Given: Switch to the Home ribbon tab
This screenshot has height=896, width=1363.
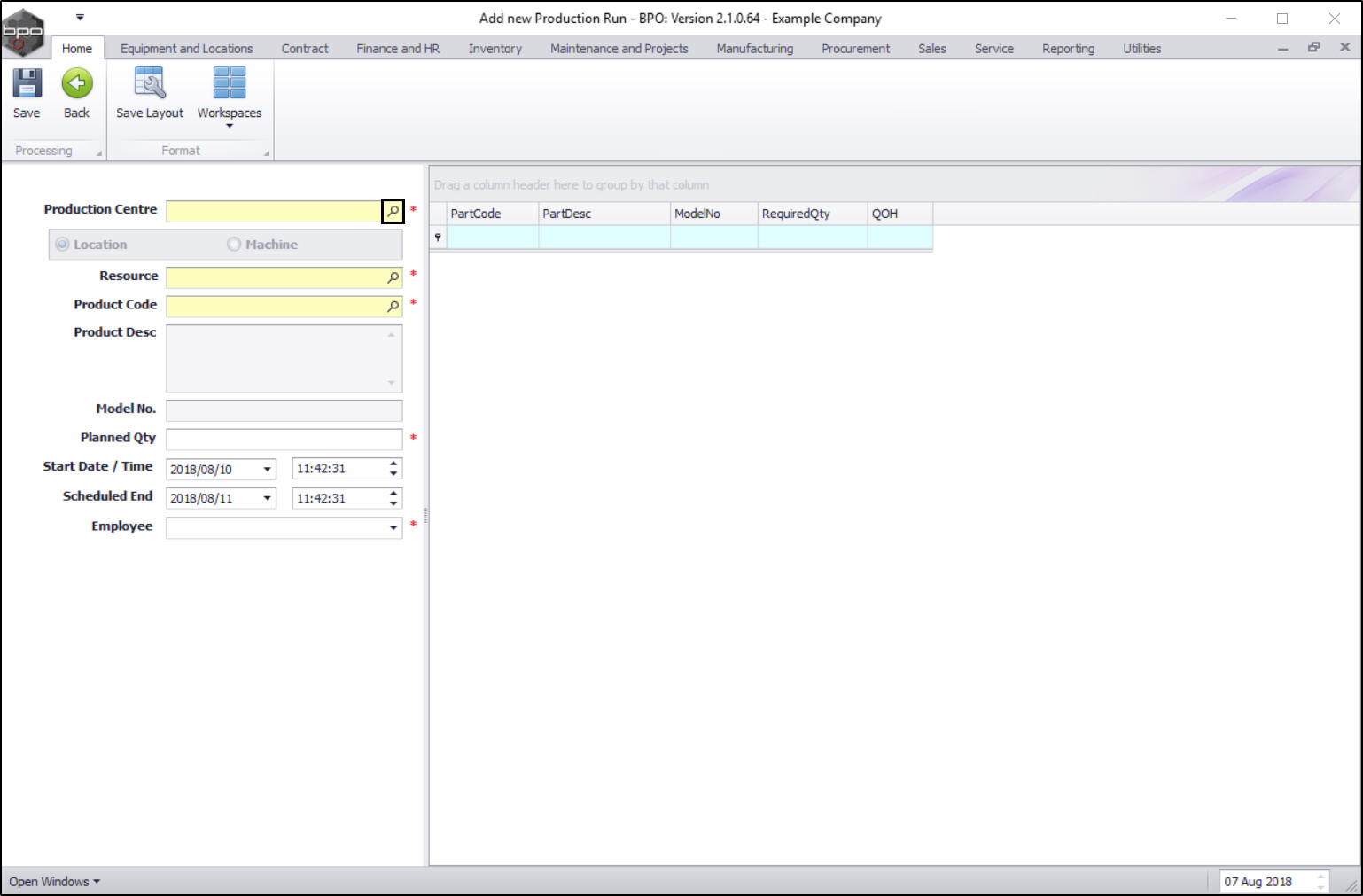Looking at the screenshot, I should point(77,49).
